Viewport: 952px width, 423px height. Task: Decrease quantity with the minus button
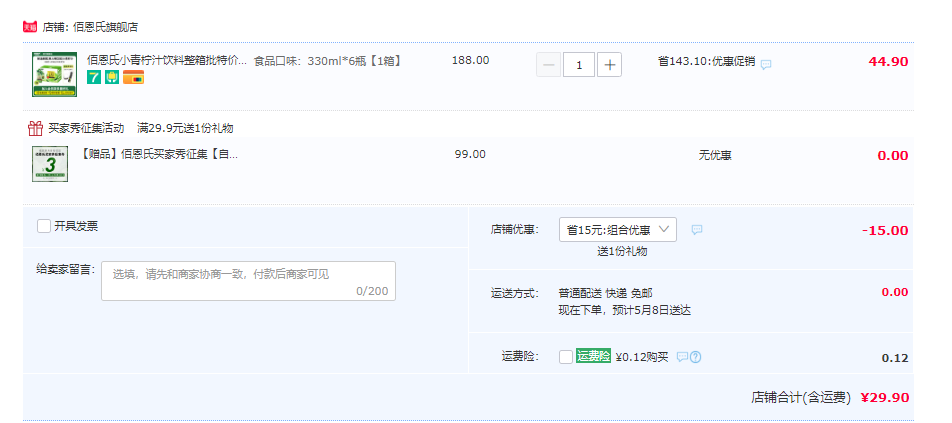548,64
